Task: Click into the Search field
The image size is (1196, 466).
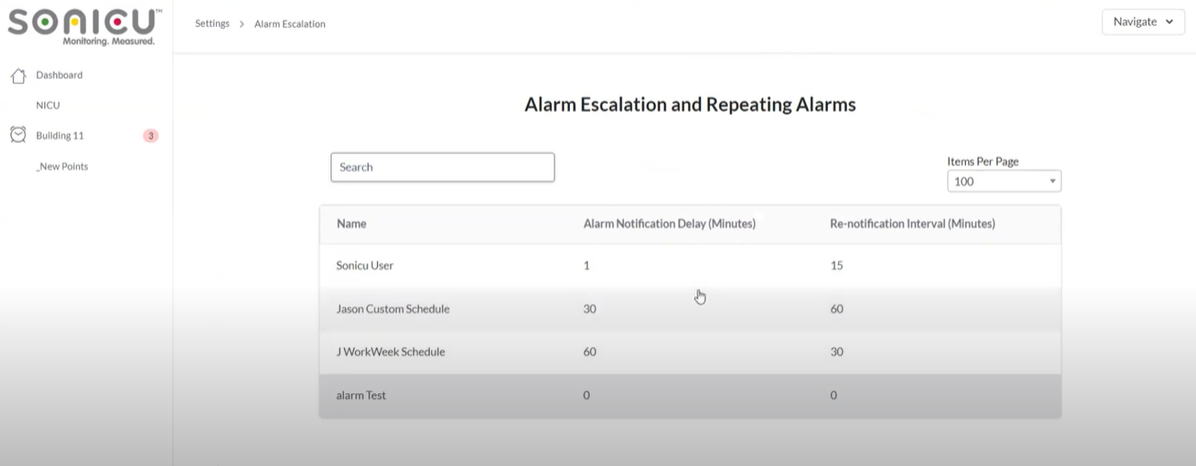Action: click(x=442, y=167)
